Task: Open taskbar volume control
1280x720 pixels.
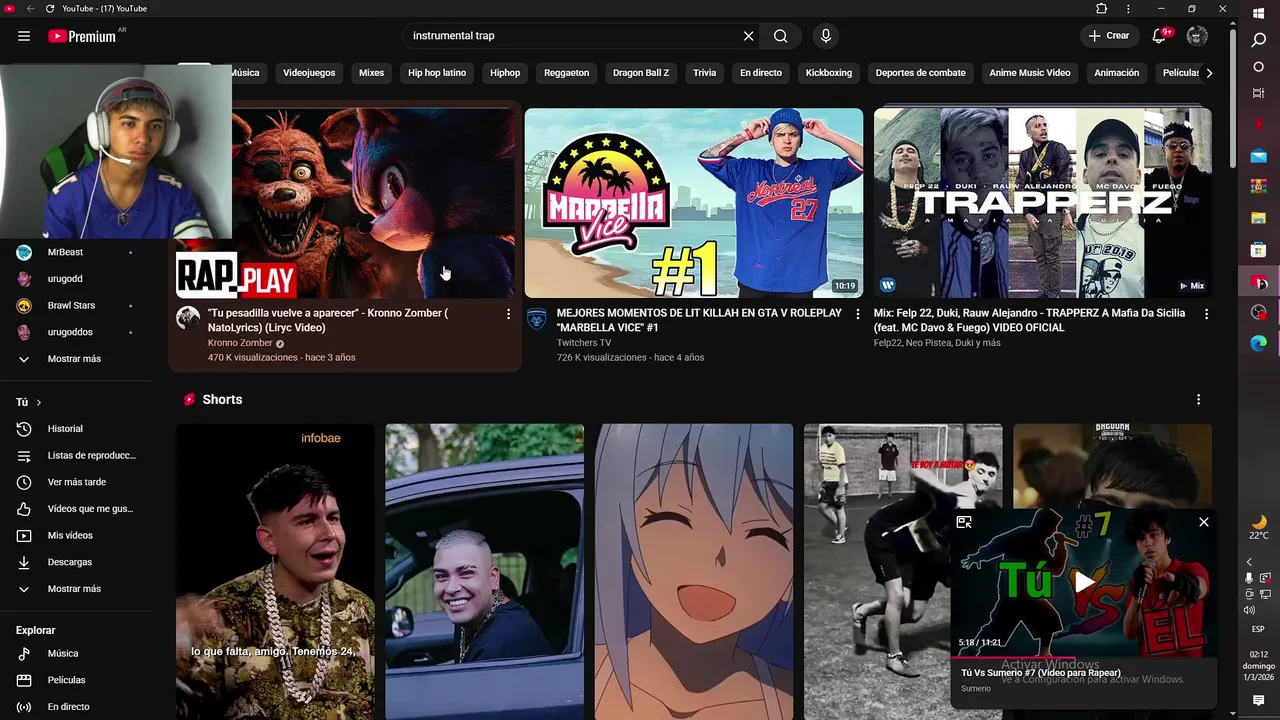Action: coord(1249,610)
